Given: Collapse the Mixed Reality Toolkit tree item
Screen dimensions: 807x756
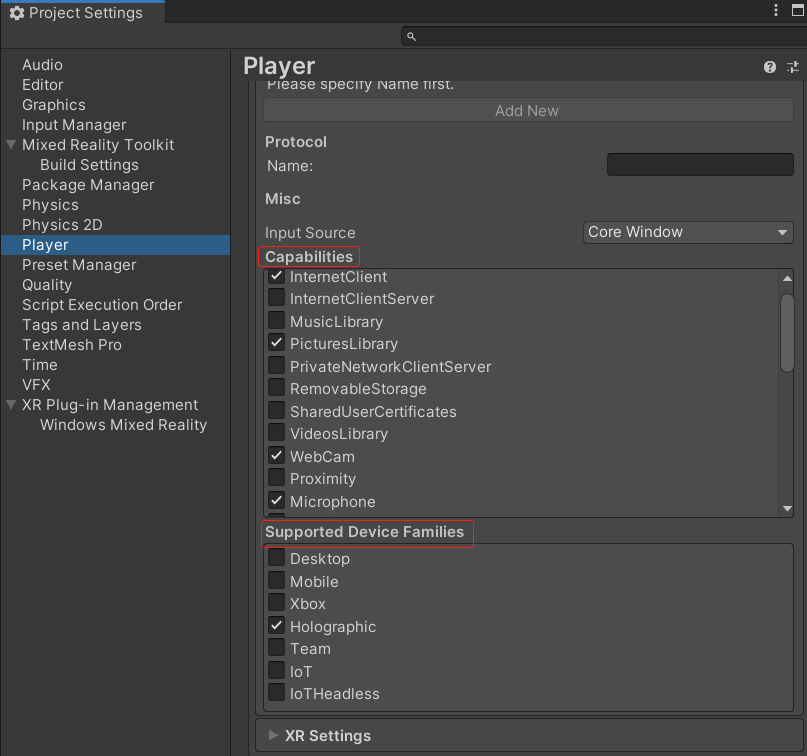Looking at the screenshot, I should point(11,145).
